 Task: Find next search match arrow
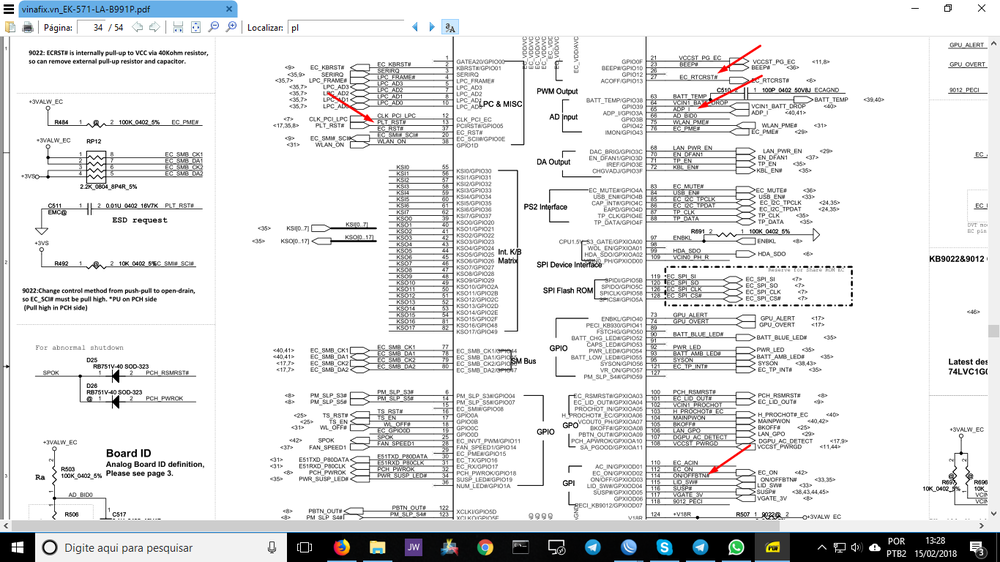tap(431, 28)
